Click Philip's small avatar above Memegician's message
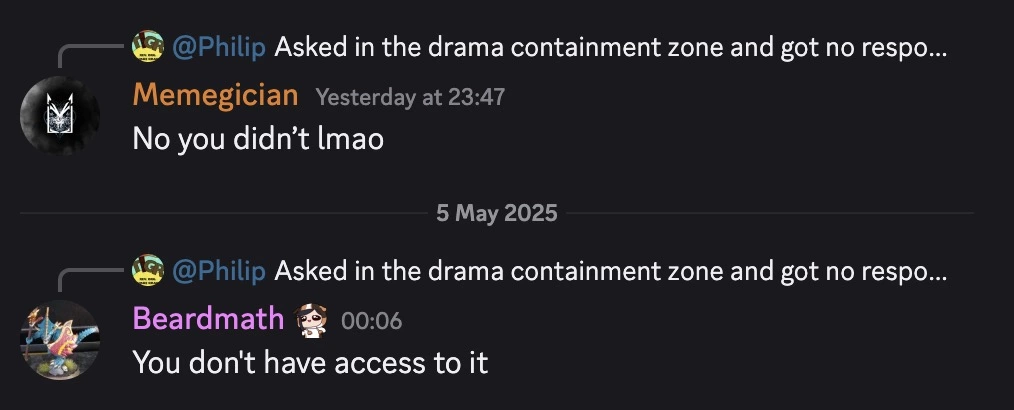 (x=148, y=47)
